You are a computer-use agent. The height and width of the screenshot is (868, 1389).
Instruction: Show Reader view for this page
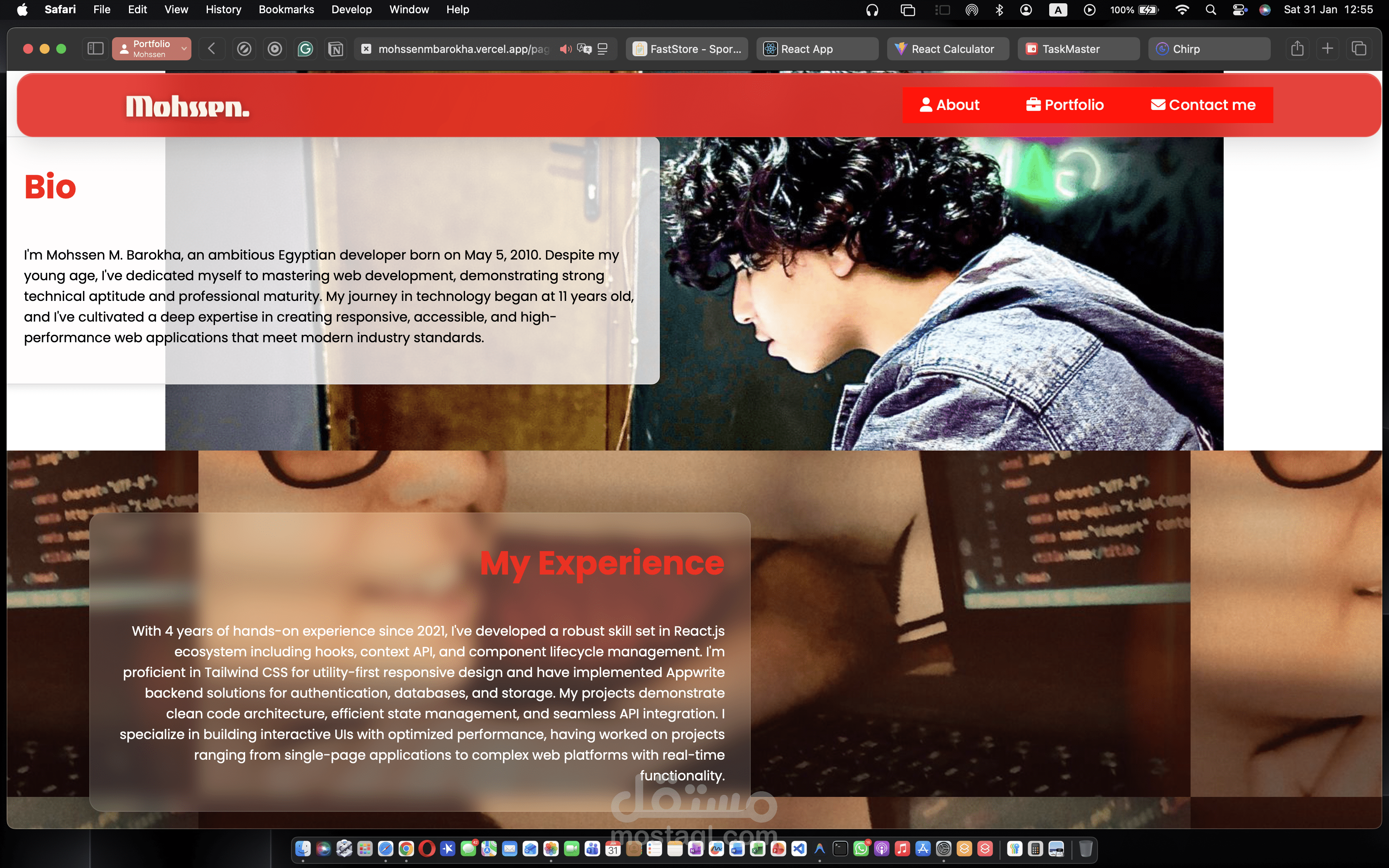coord(603,49)
